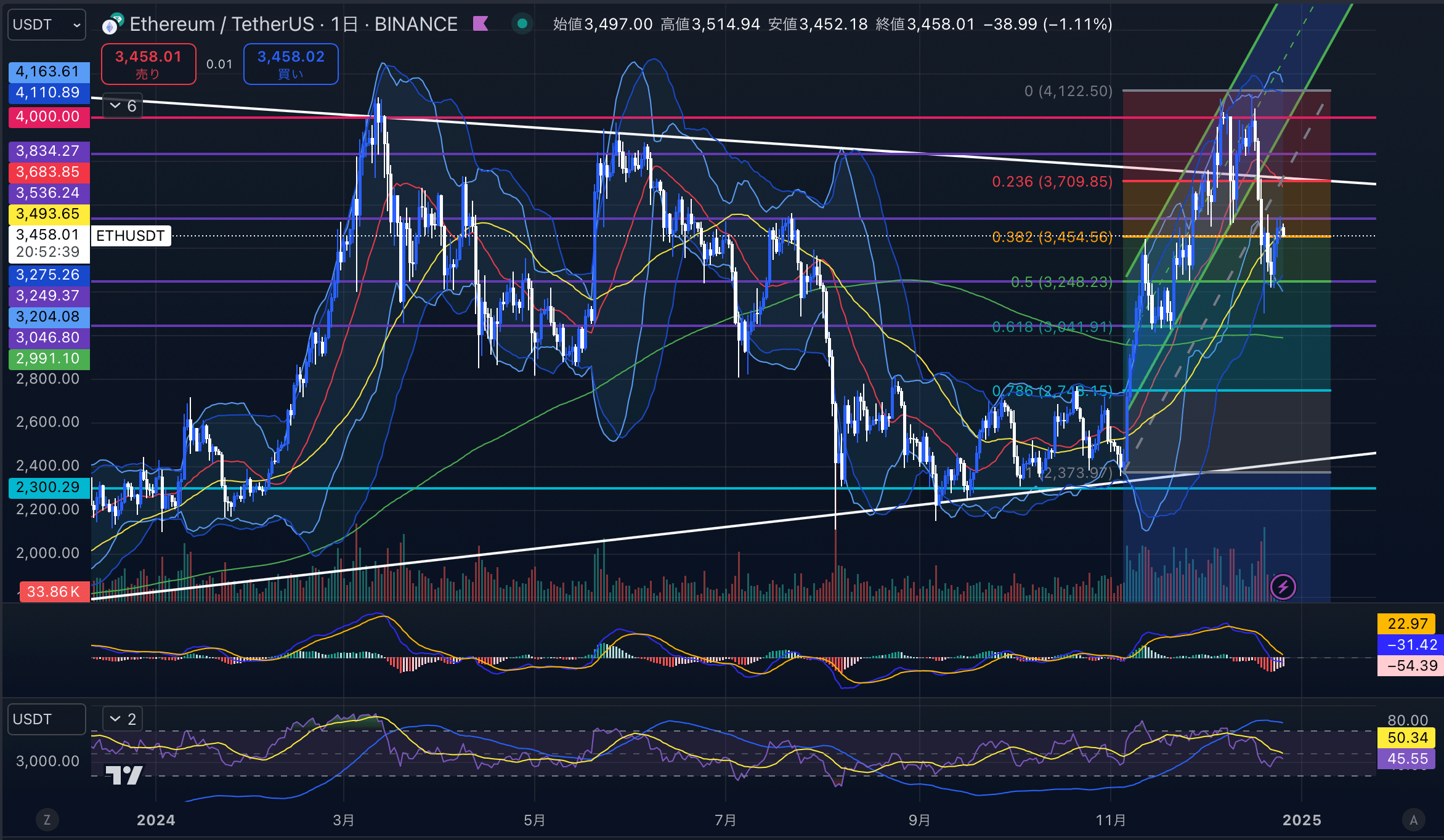Click the 3,204.08 blue price label

(49, 317)
